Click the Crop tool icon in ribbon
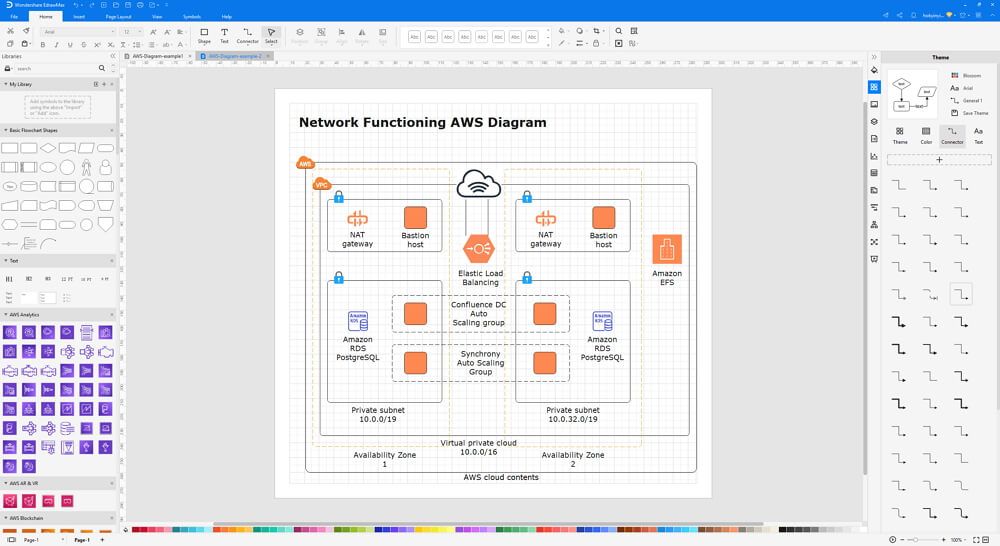Viewport: 1000px width, 546px height. tap(596, 31)
